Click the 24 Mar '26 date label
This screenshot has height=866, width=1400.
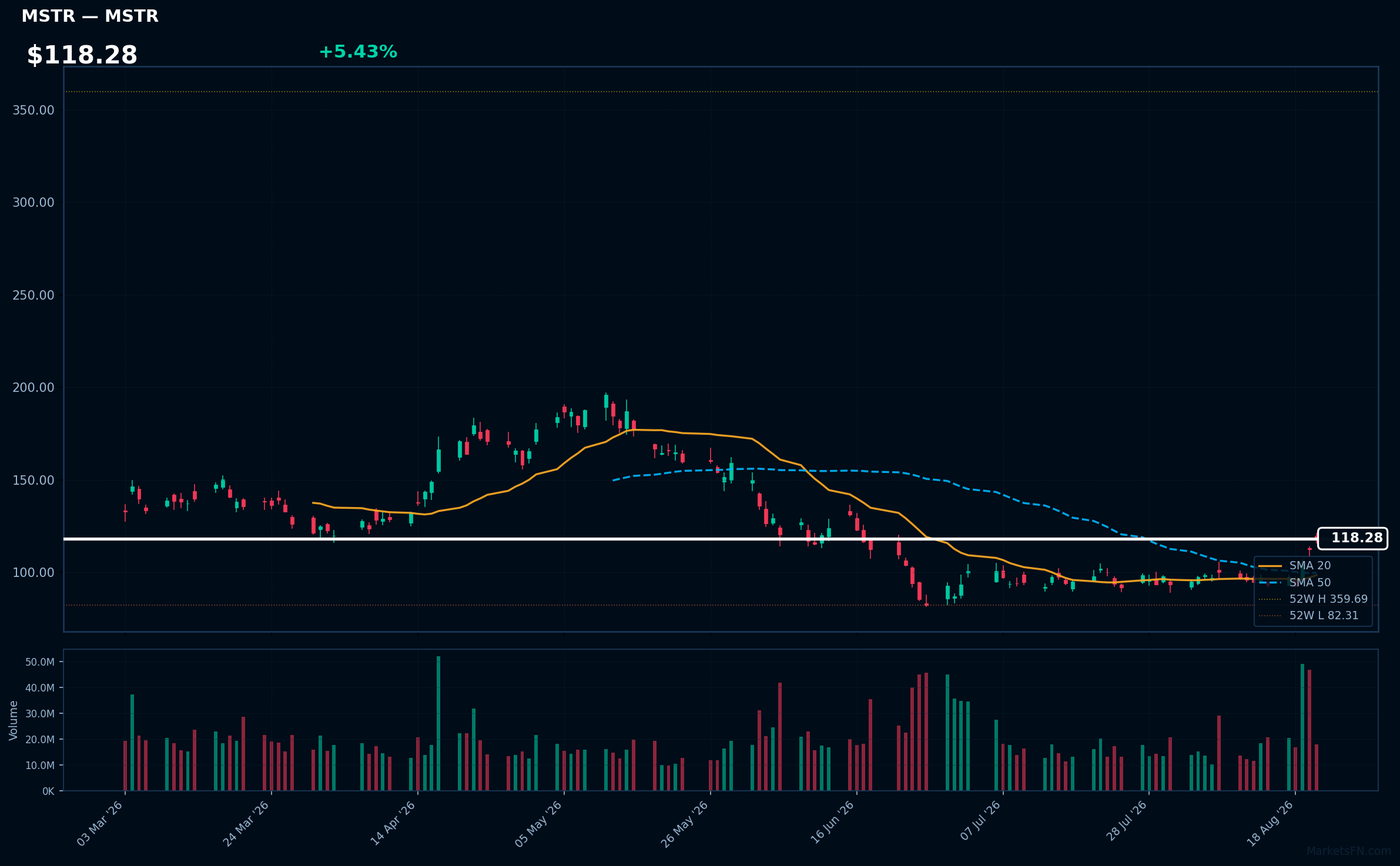tap(246, 823)
